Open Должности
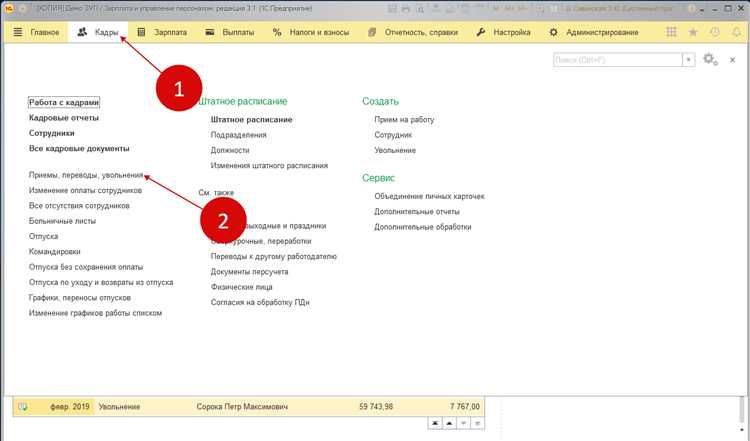 [230, 150]
